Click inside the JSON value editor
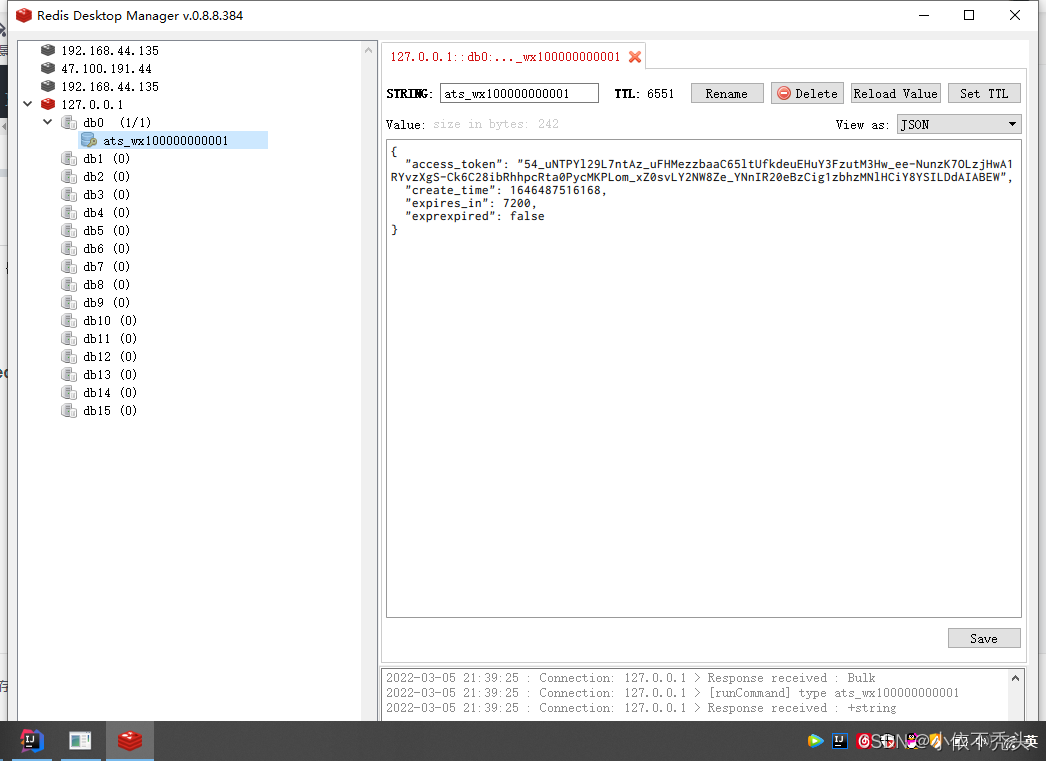 704,378
